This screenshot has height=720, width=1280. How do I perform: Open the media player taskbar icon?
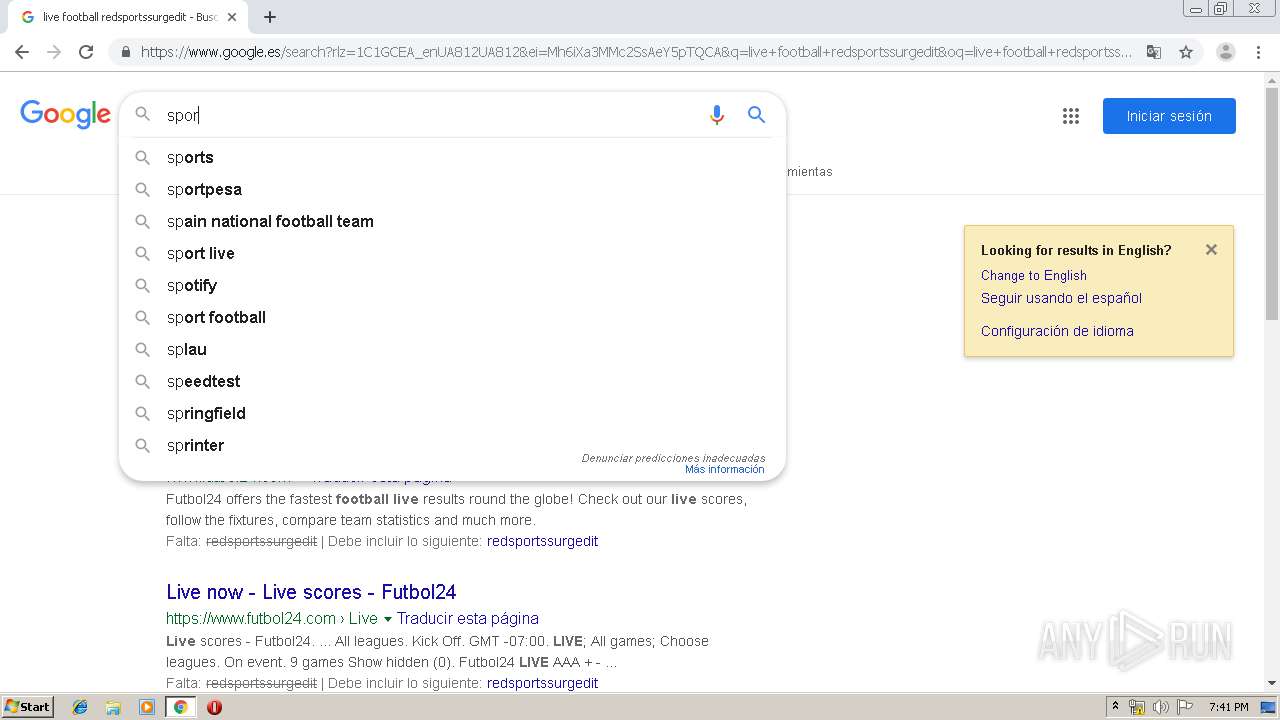tap(147, 707)
